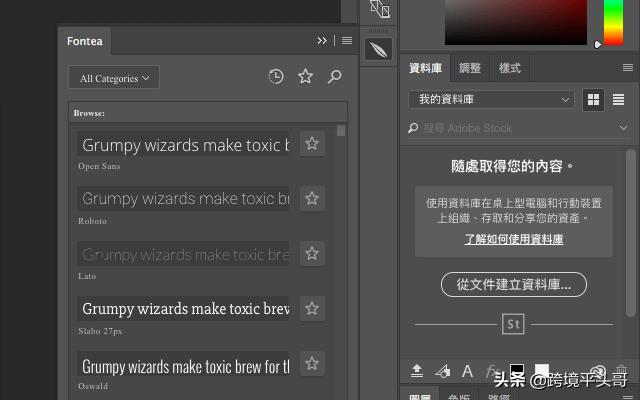Click the Oswald font name label
The height and width of the screenshot is (400, 640).
click(93, 386)
